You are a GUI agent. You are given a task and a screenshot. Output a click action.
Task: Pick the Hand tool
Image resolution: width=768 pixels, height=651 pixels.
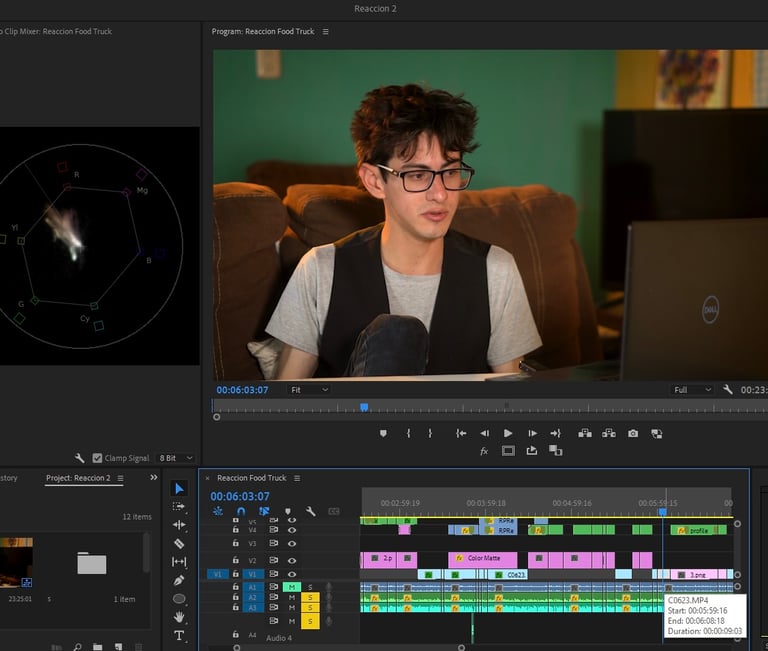[x=179, y=617]
